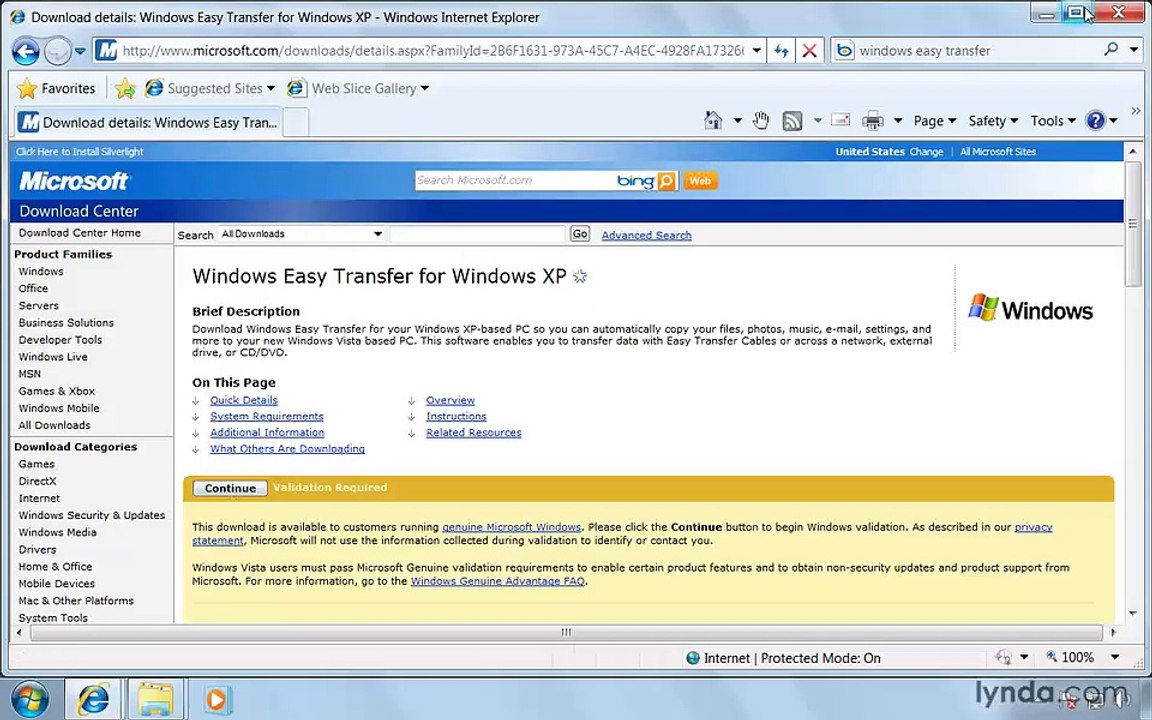Open the Favorites star button
Image resolution: width=1152 pixels, height=720 pixels.
(57, 88)
